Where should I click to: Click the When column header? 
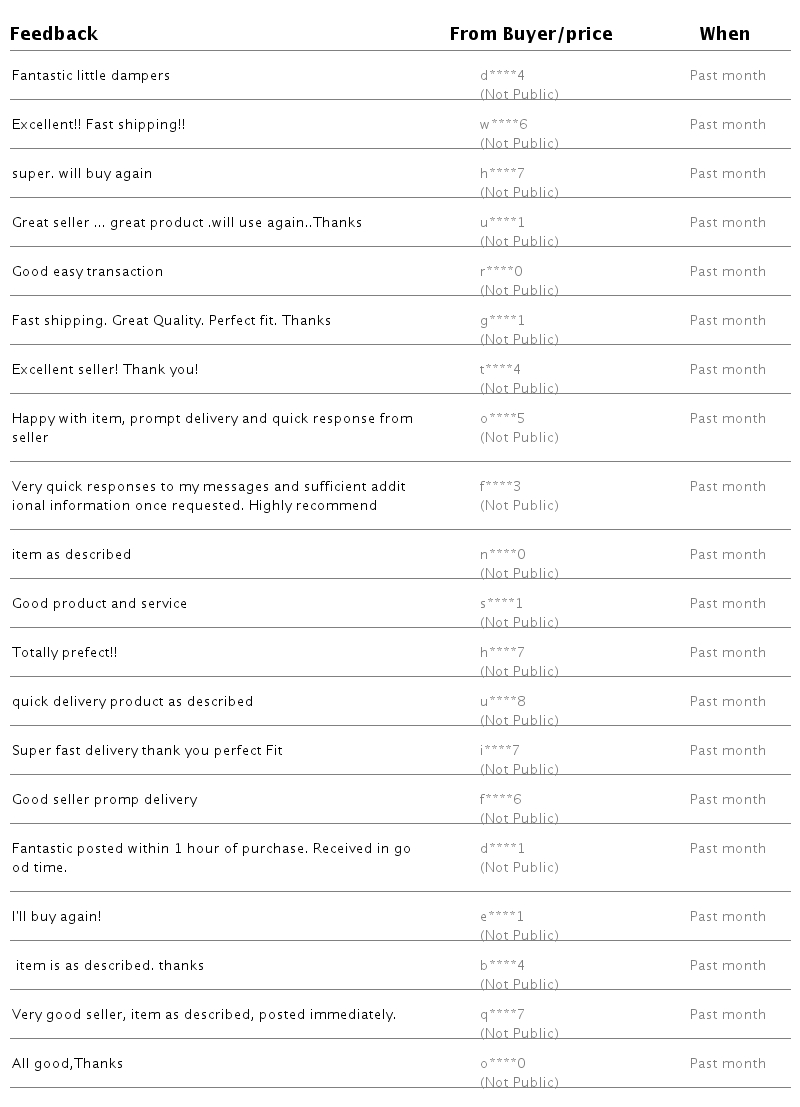click(x=724, y=34)
